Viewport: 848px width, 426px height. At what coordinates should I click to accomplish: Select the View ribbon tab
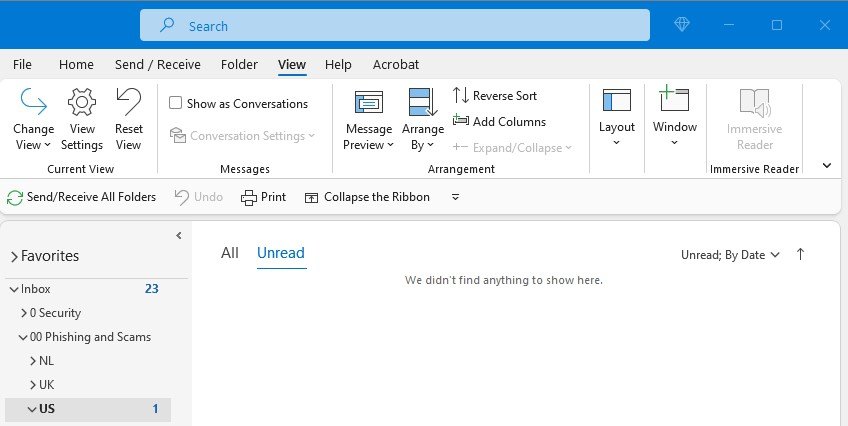(292, 64)
